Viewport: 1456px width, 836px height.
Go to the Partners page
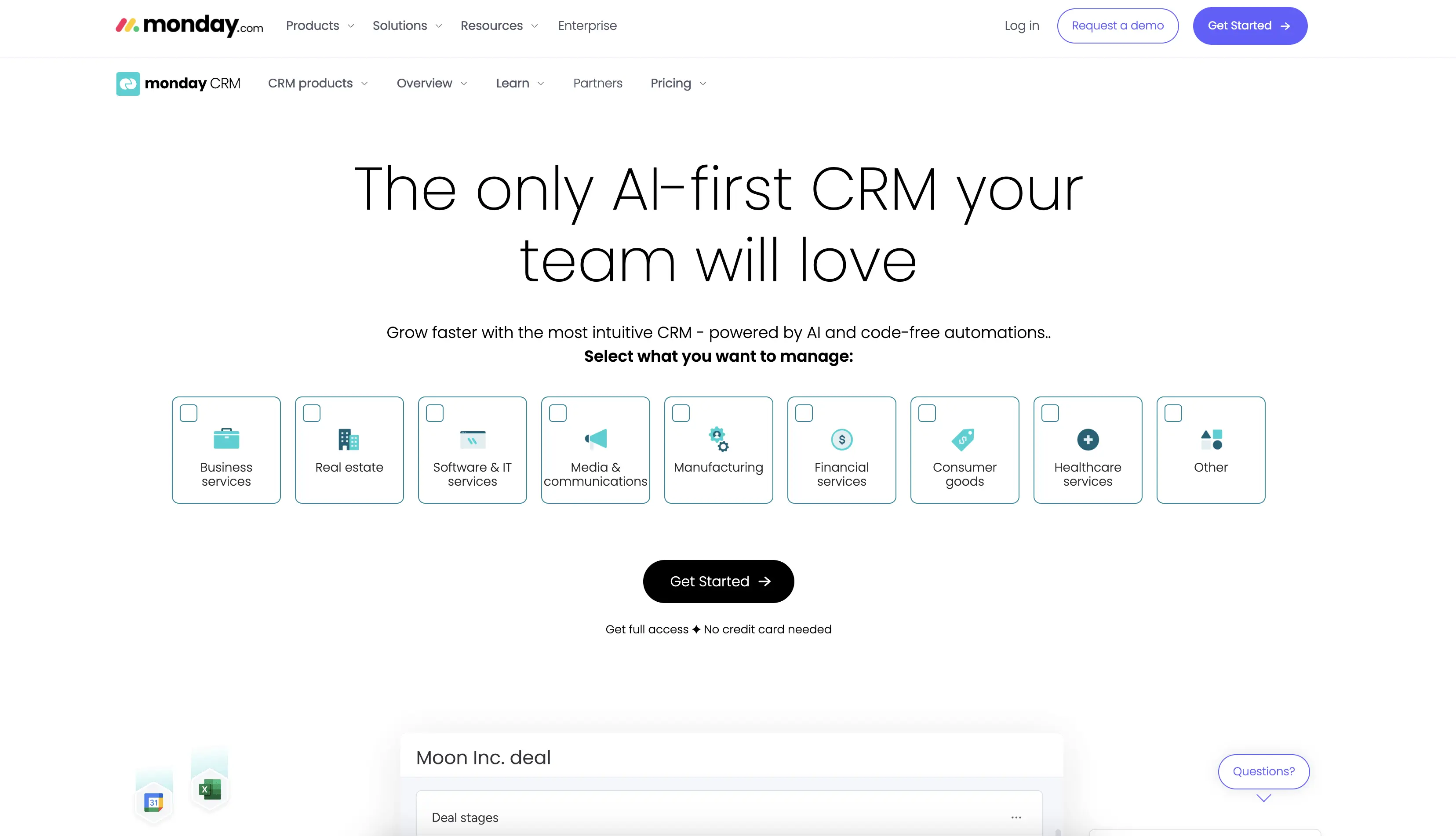(x=597, y=83)
